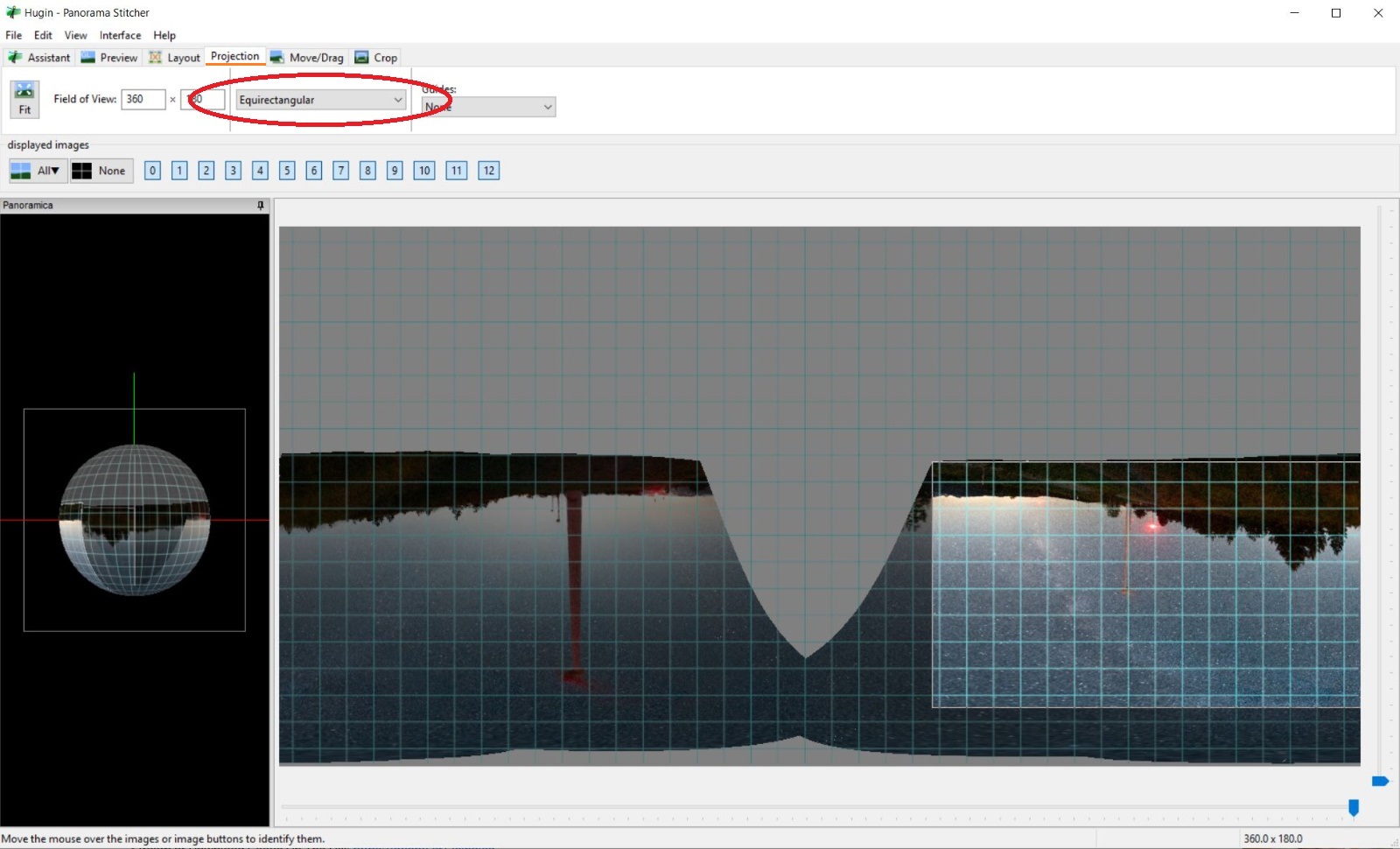
Task: Open the Edit menu
Action: [43, 35]
